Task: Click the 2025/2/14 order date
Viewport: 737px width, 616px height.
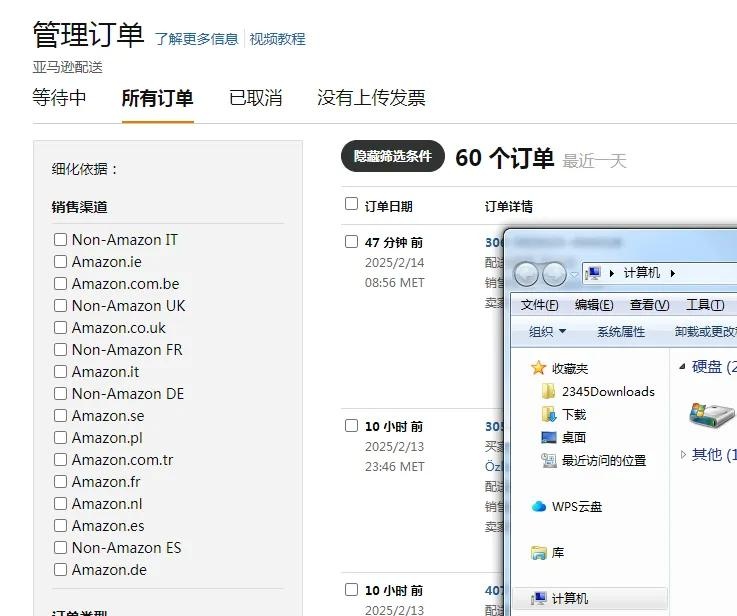Action: pyautogui.click(x=394, y=263)
